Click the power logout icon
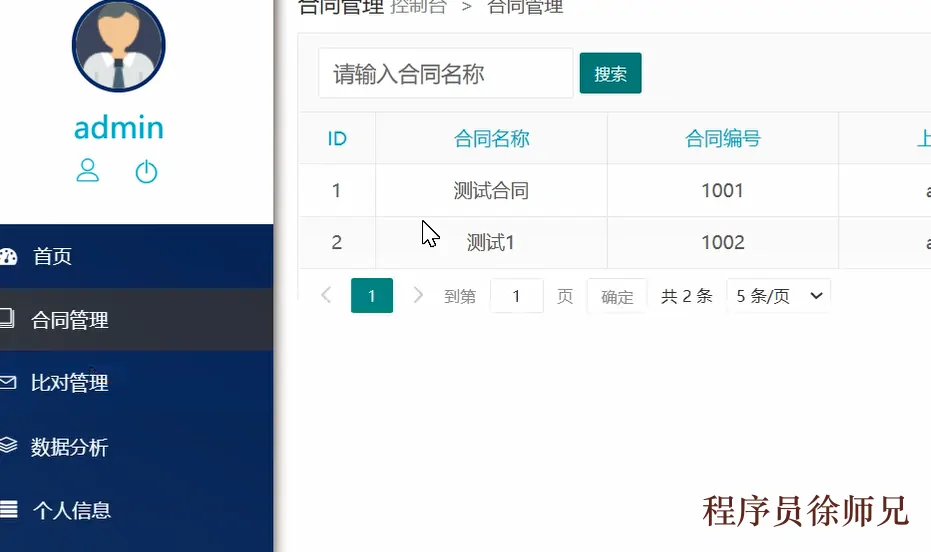The height and width of the screenshot is (552, 931). (x=146, y=172)
